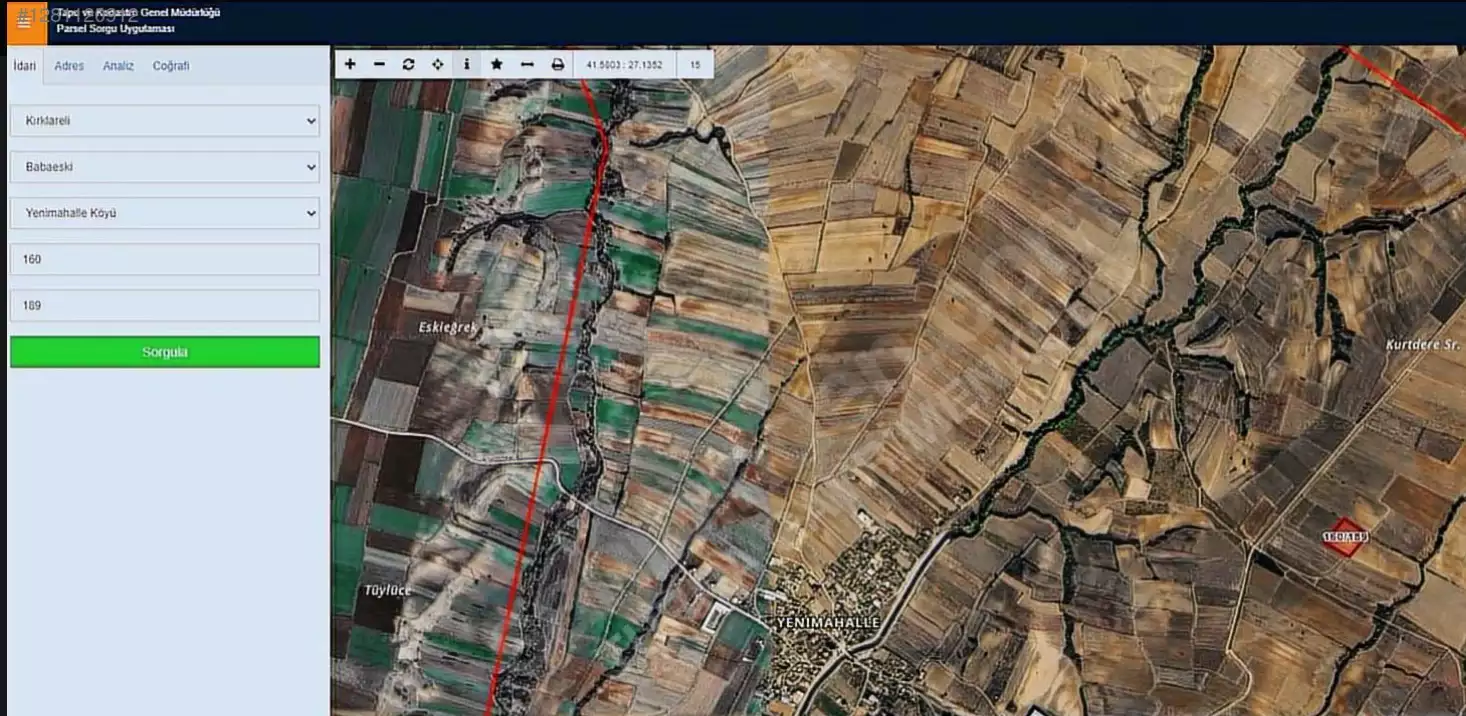Image resolution: width=1466 pixels, height=716 pixels.
Task: Open the Babaeski district dropdown
Action: 165,167
